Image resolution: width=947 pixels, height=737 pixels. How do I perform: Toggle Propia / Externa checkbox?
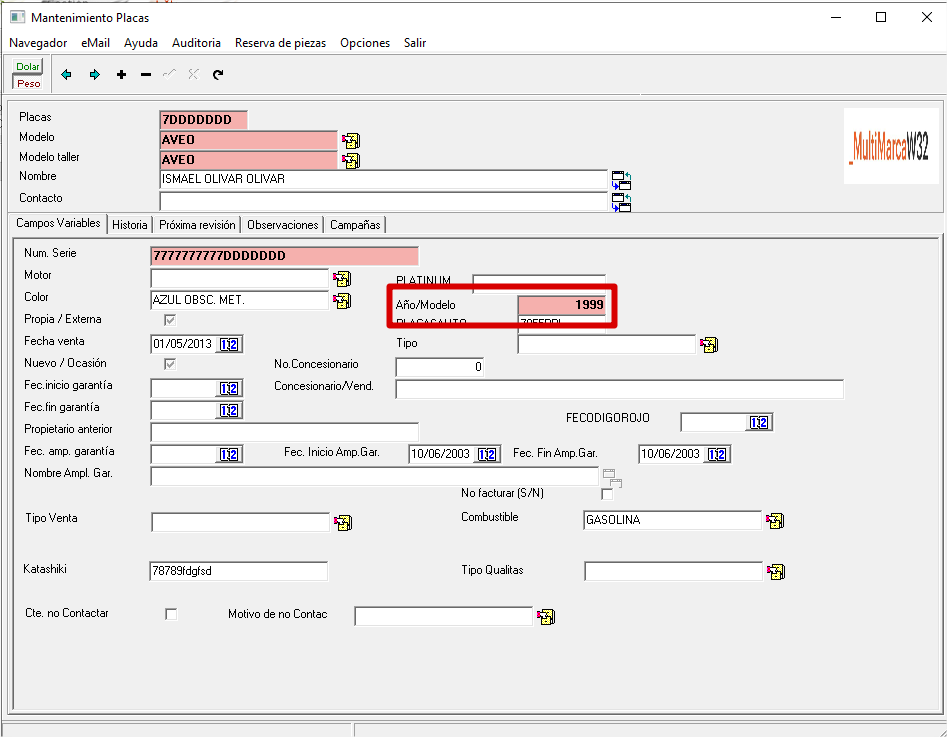point(170,320)
